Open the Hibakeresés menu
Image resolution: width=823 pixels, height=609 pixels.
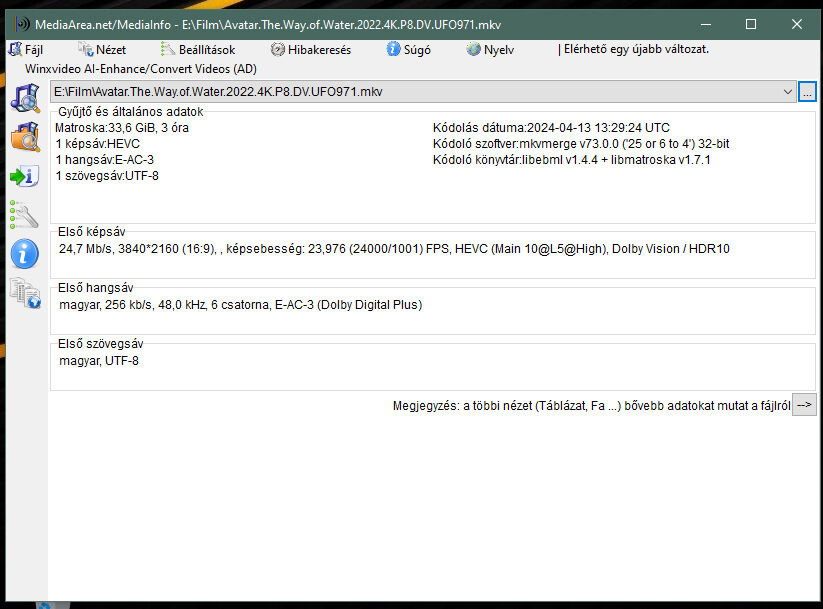tap(311, 49)
